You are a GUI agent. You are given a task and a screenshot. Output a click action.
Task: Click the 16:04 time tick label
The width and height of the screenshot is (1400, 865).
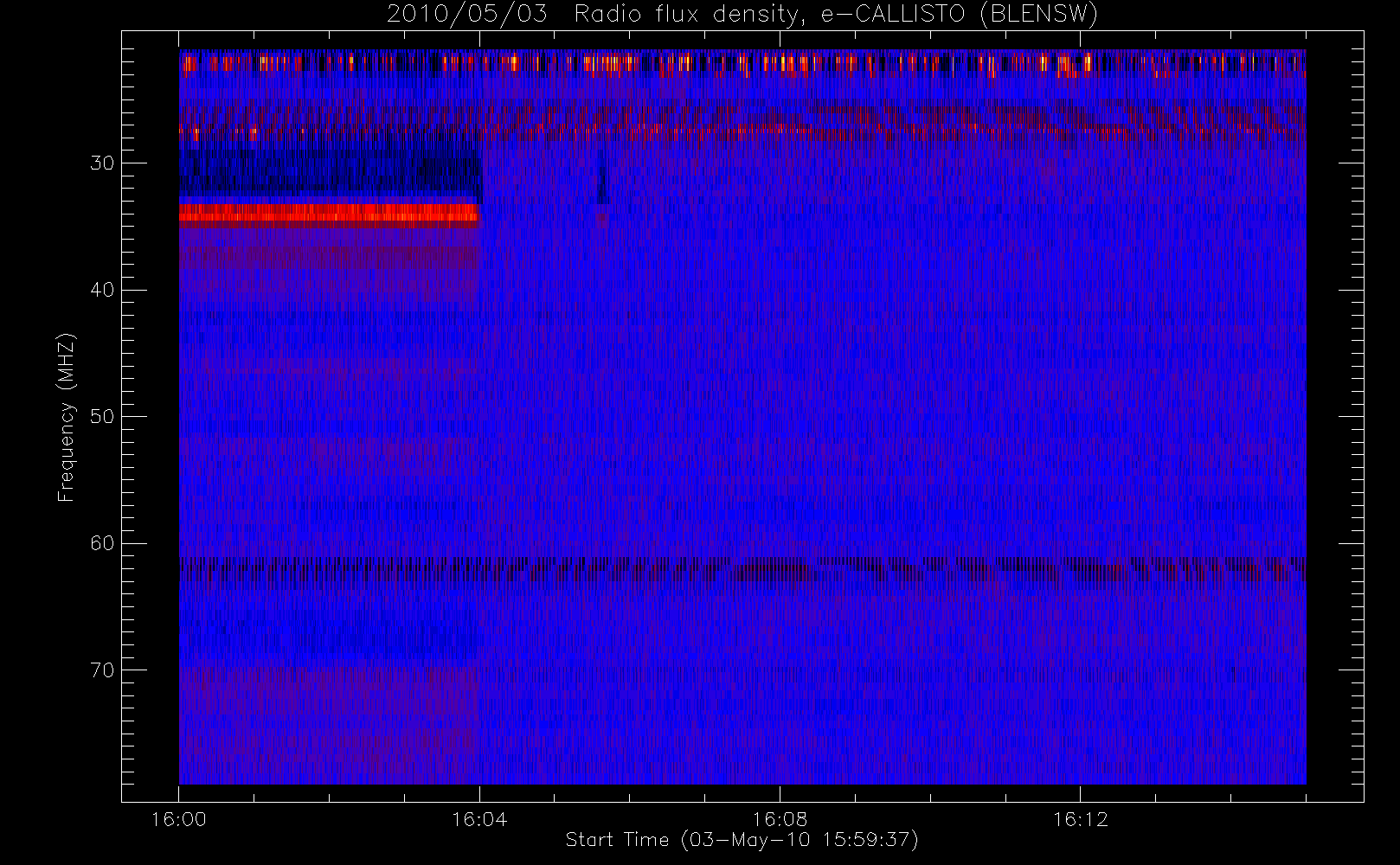click(x=479, y=819)
